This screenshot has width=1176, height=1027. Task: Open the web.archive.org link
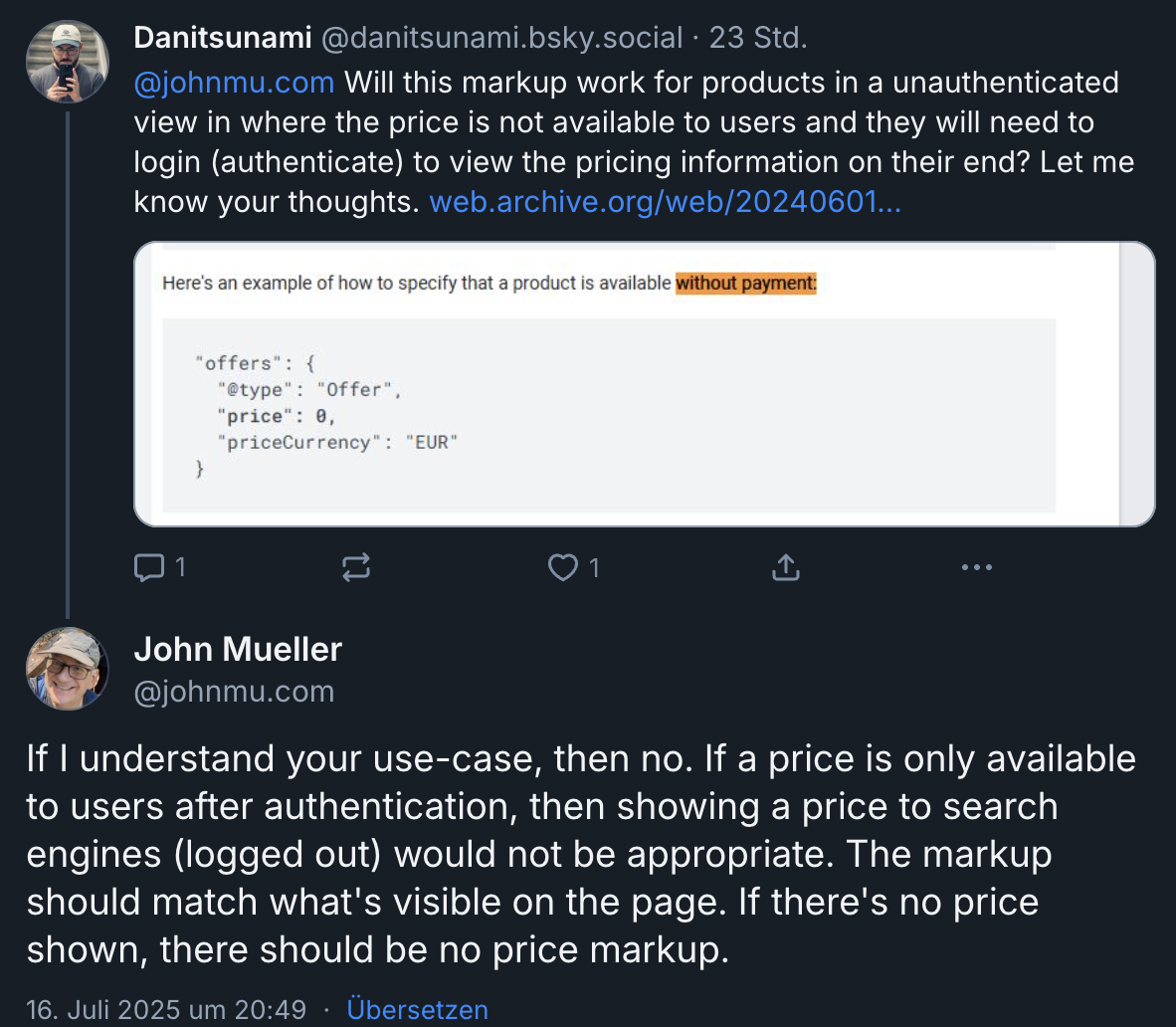tap(665, 202)
